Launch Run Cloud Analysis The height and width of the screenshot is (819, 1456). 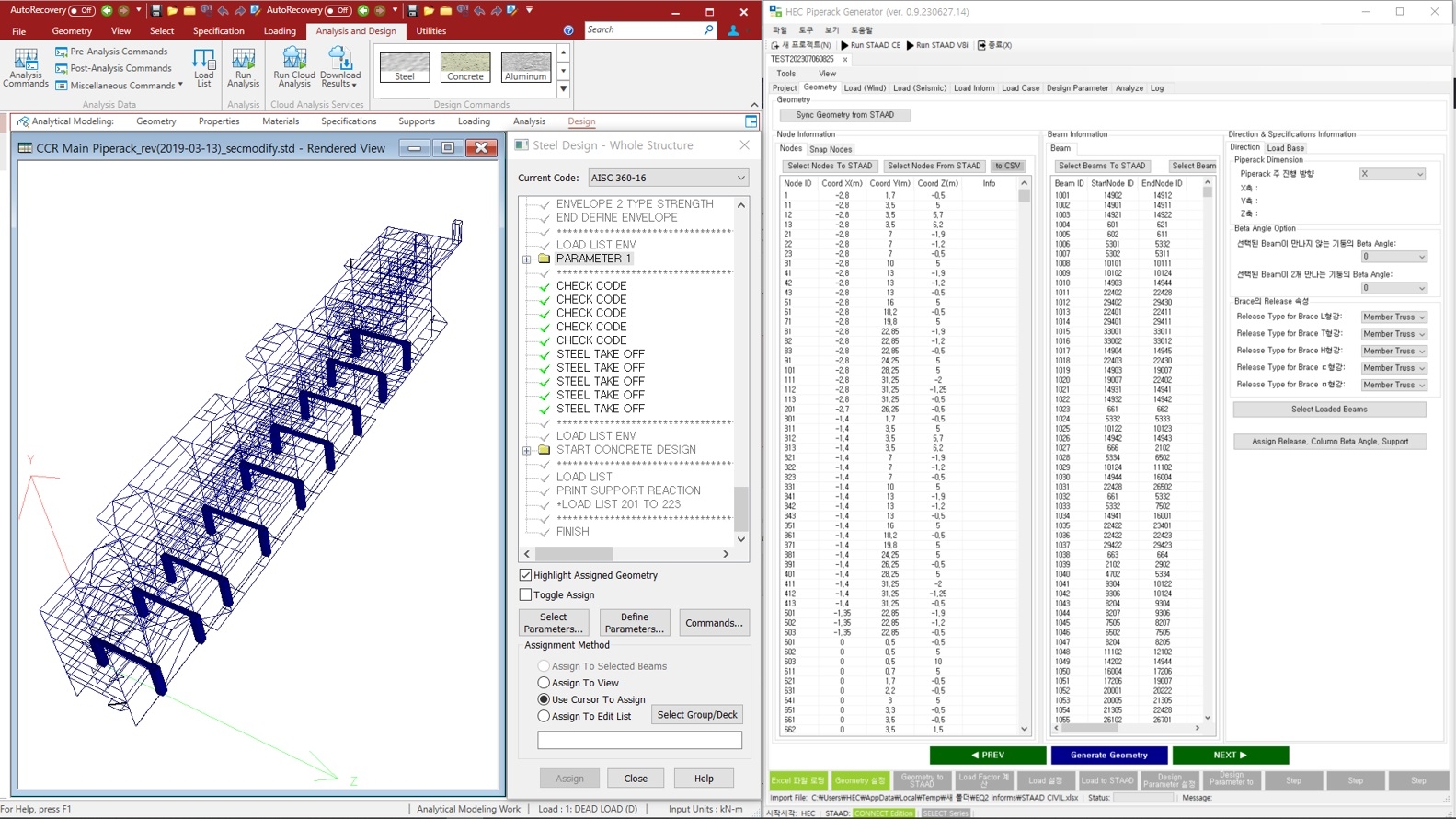[x=294, y=67]
